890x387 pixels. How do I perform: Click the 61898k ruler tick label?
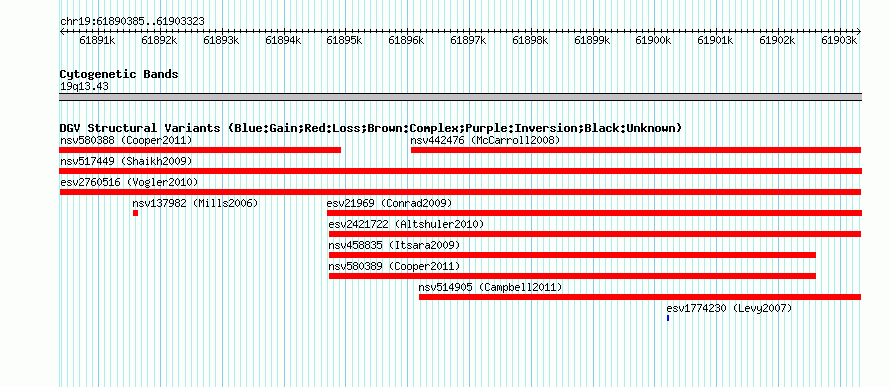pyautogui.click(x=530, y=40)
